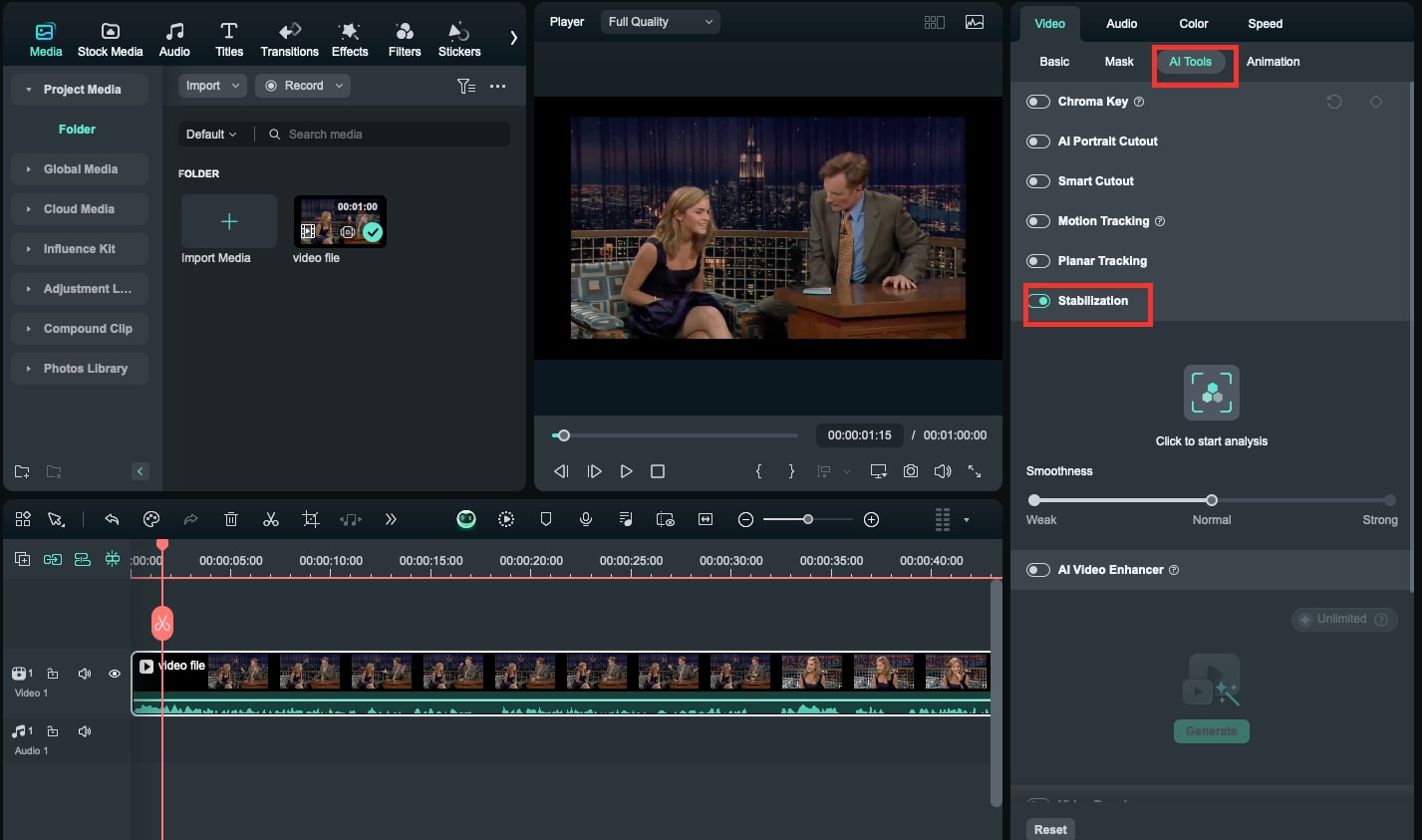
Task: Select the video file thumbnail in media folder
Action: tap(340, 221)
